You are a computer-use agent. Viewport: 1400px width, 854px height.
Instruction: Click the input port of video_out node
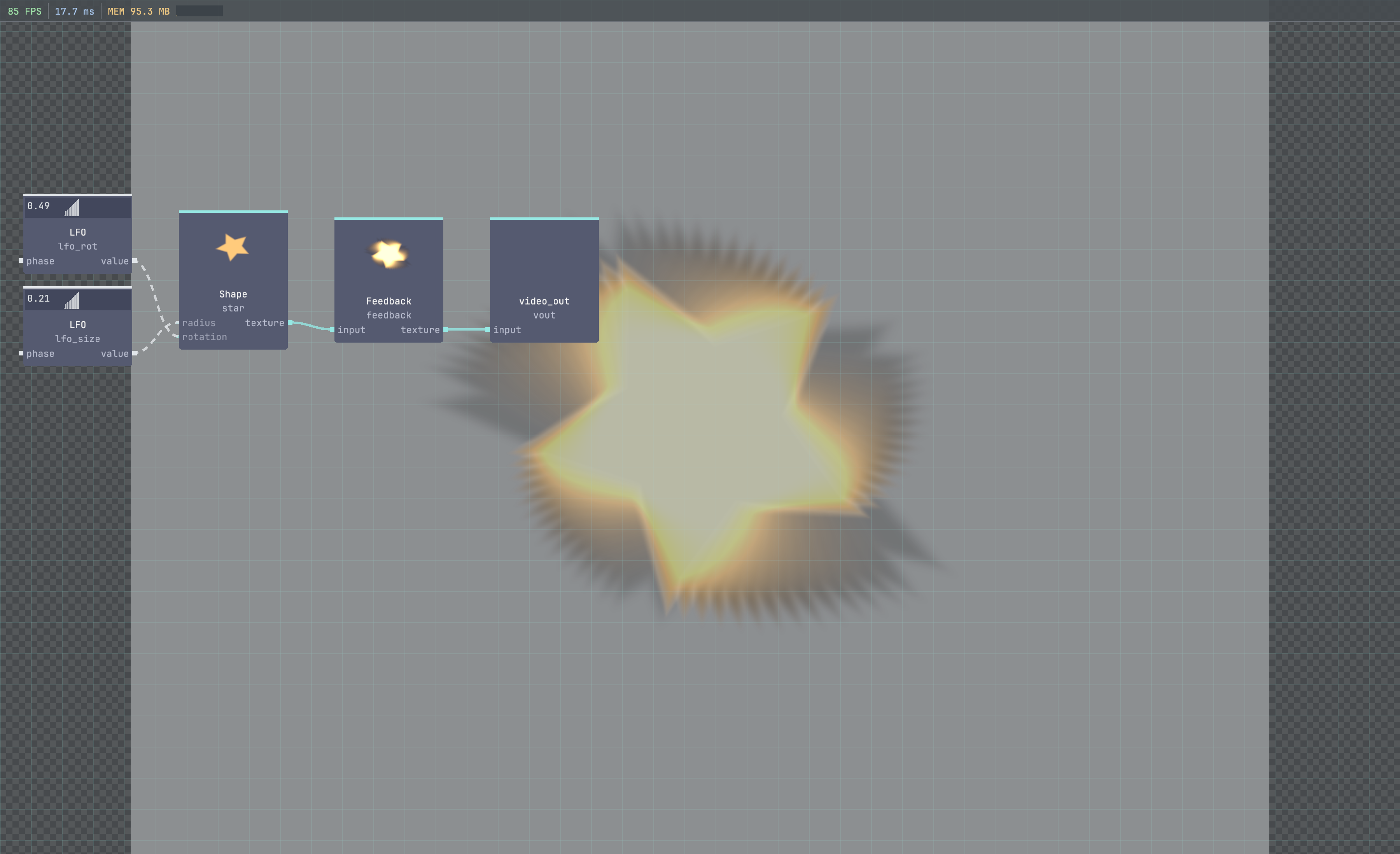point(488,329)
